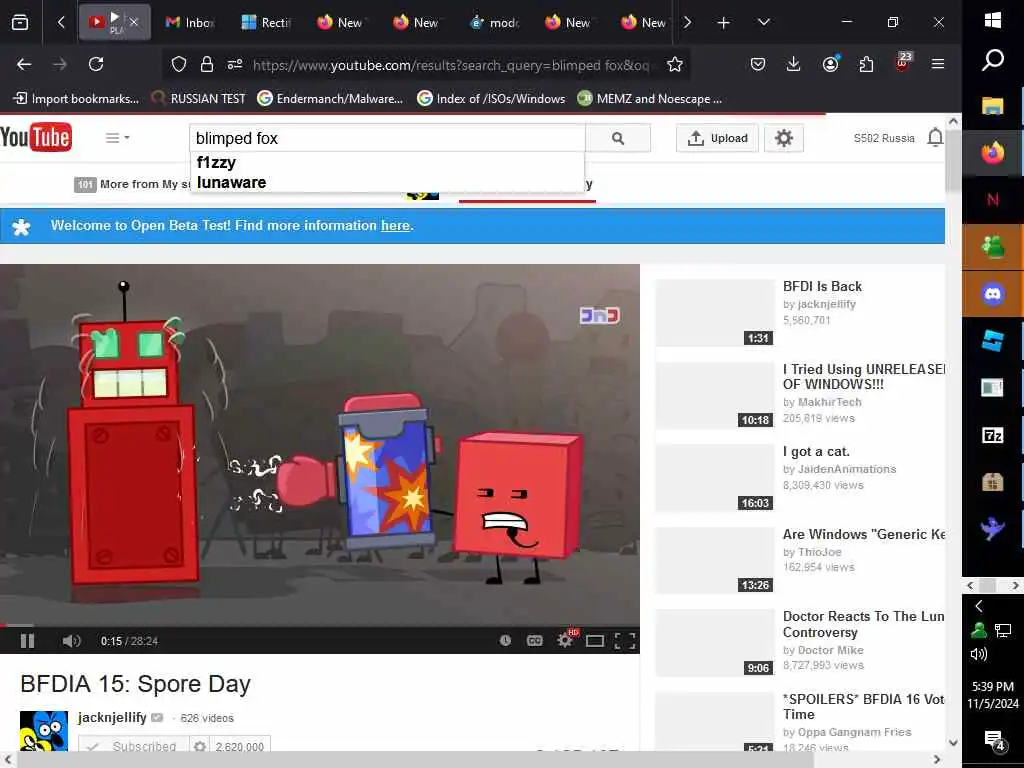This screenshot has width=1024, height=768.
Task: Open Windows search in the taskbar
Action: [x=993, y=60]
